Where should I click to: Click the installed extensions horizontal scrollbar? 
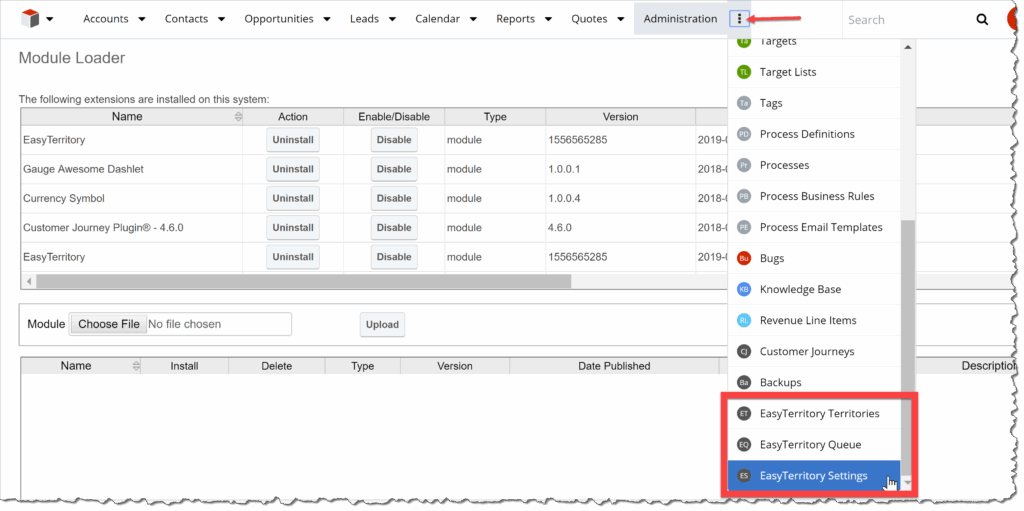point(300,281)
